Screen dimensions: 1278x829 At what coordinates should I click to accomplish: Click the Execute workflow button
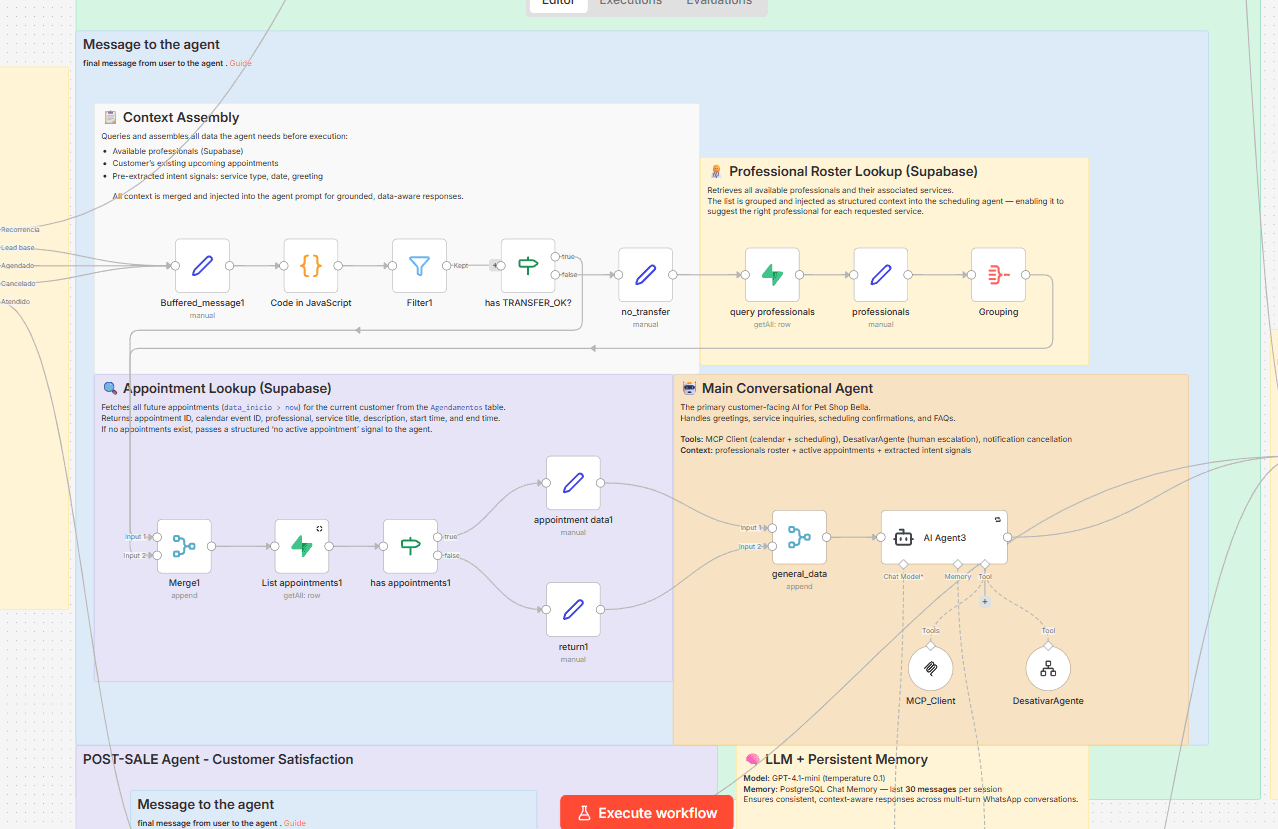(646, 812)
